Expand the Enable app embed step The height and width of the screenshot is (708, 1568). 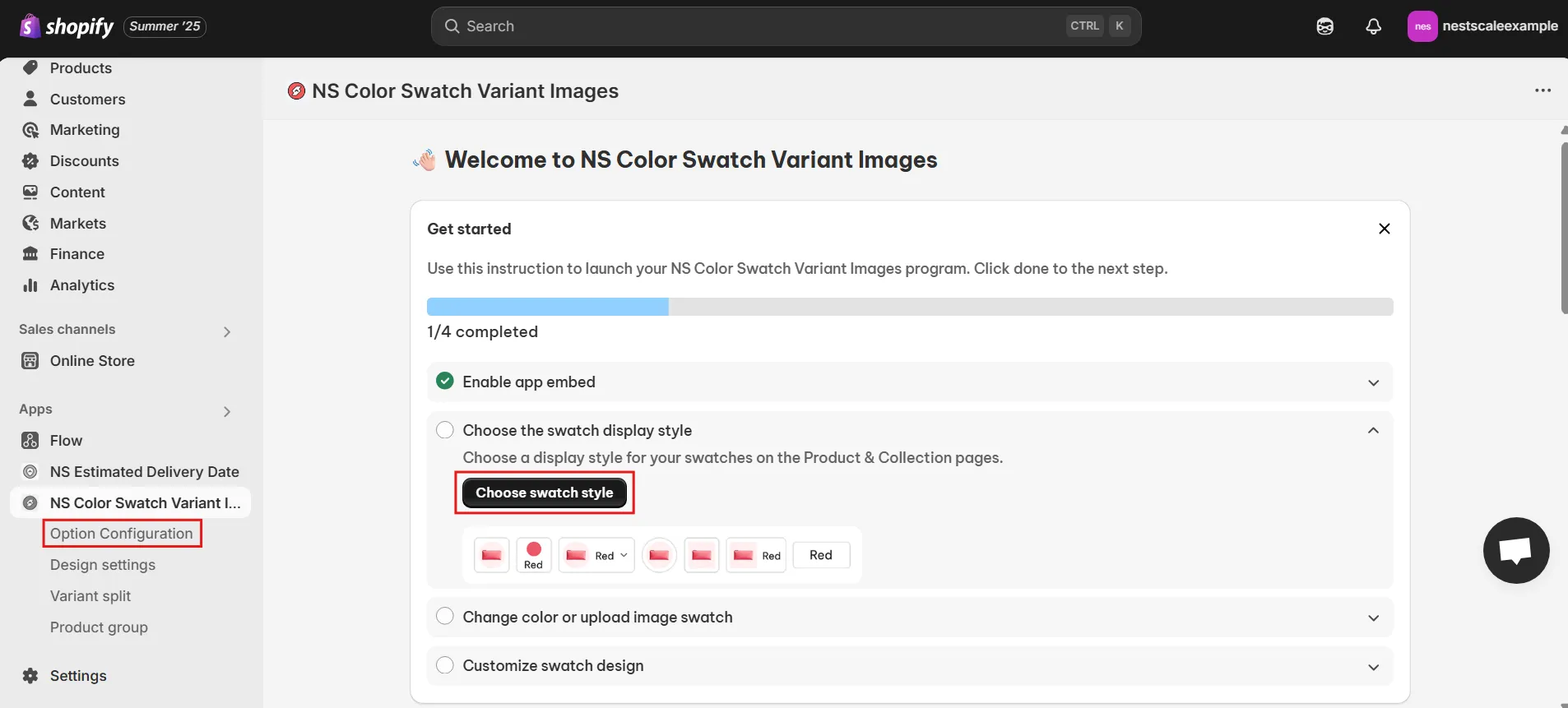(1373, 382)
